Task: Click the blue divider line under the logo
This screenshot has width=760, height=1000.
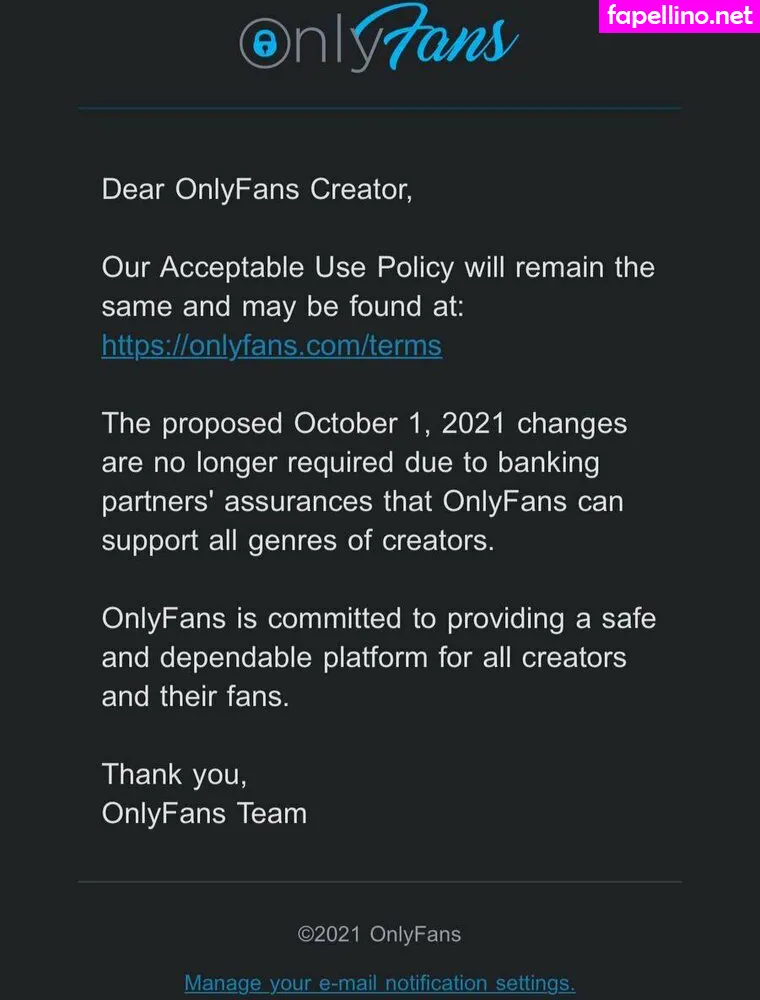Action: click(x=379, y=108)
